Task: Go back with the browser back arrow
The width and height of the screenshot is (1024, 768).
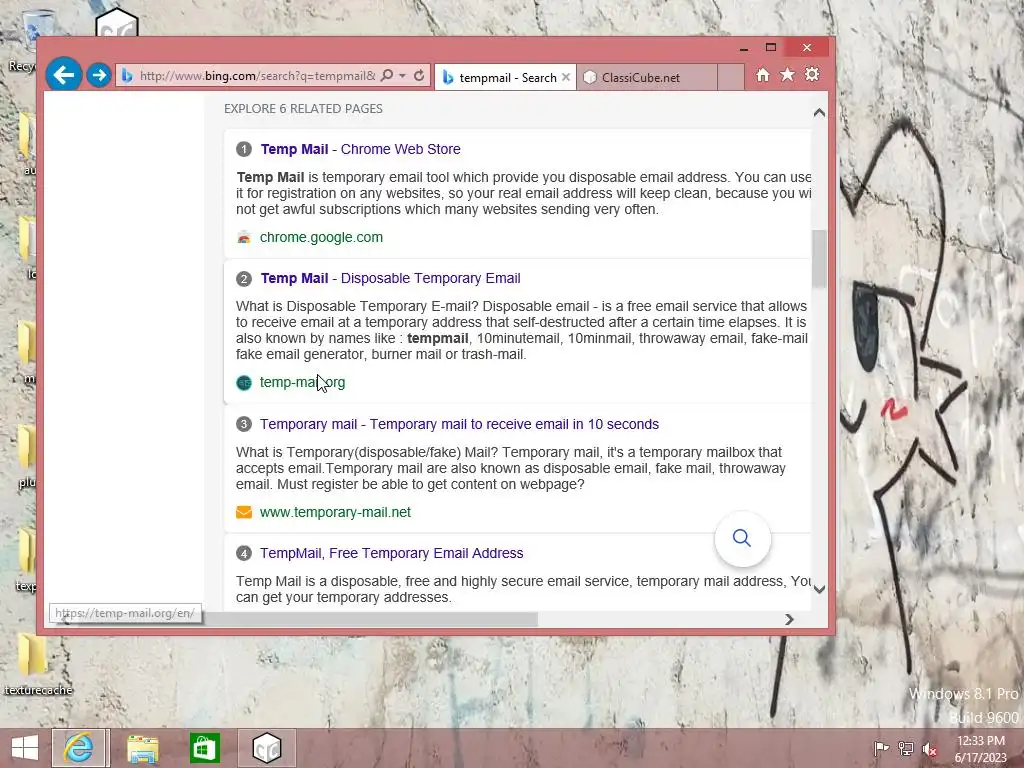Action: [63, 75]
